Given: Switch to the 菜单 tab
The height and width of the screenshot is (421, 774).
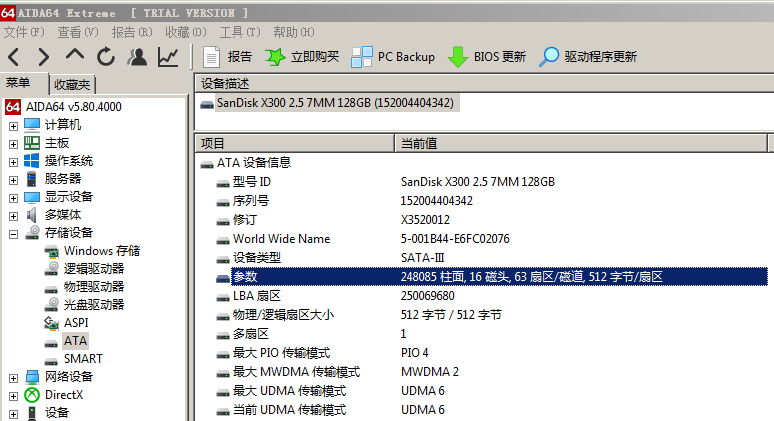Looking at the screenshot, I should pyautogui.click(x=18, y=83).
